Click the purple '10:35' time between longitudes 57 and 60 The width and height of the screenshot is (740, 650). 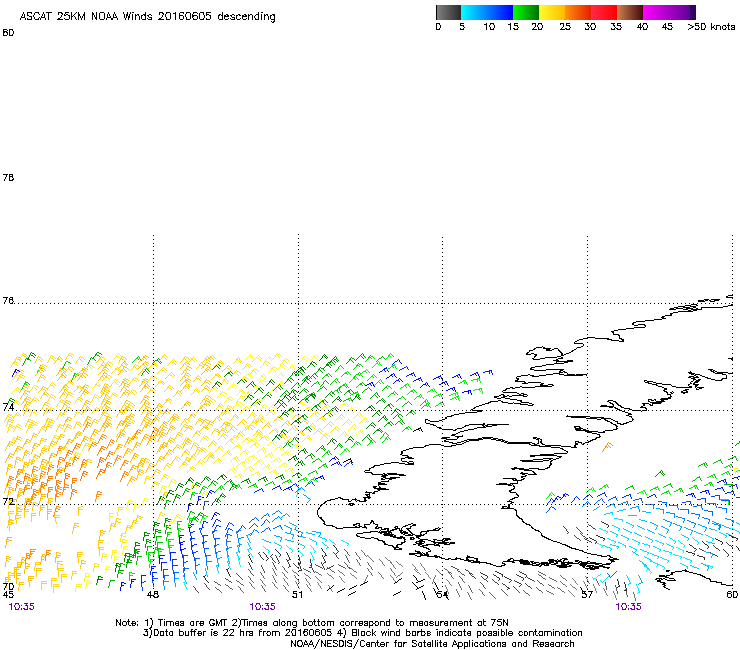(629, 607)
